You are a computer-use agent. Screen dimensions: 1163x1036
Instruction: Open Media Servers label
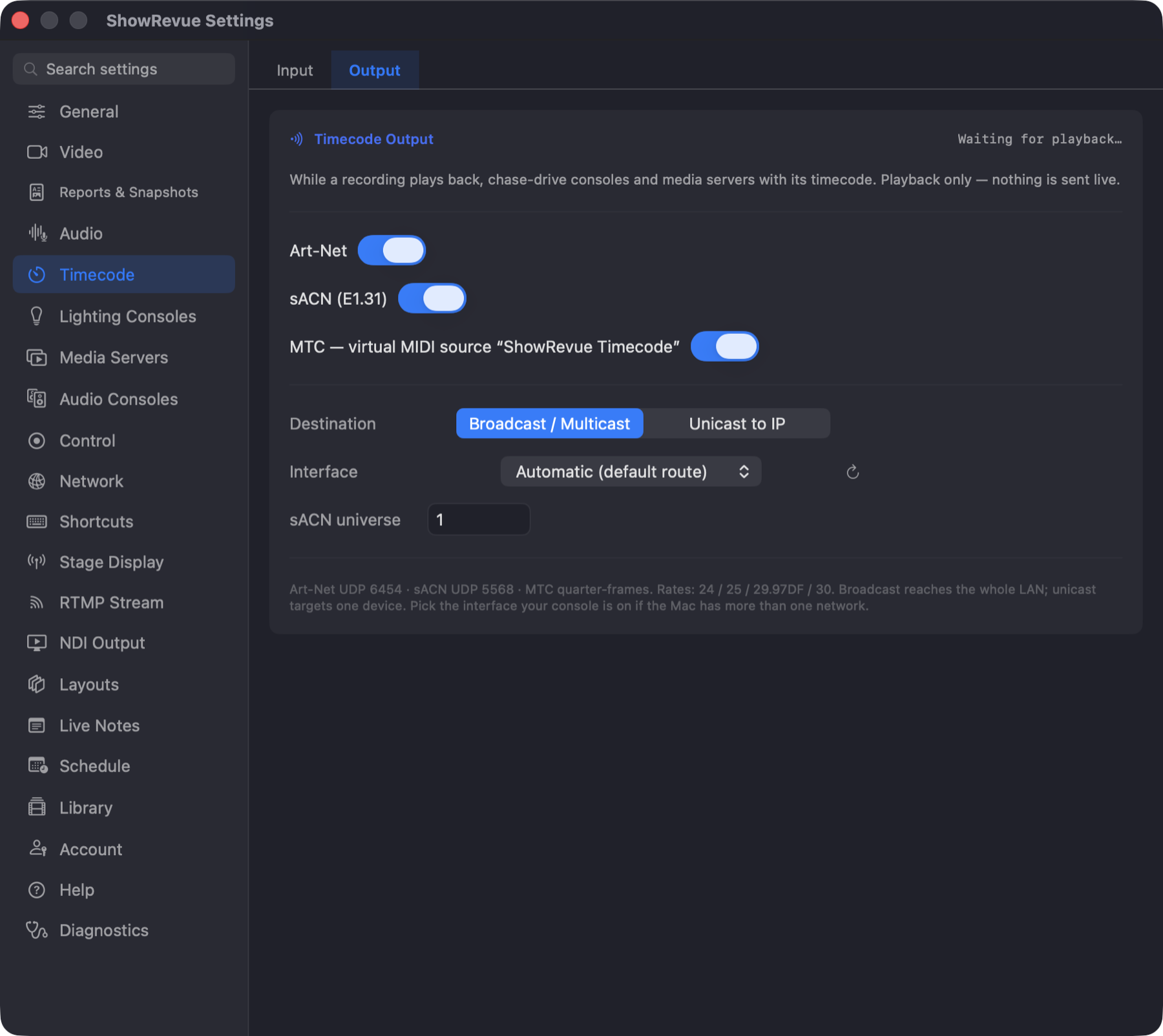pos(114,357)
